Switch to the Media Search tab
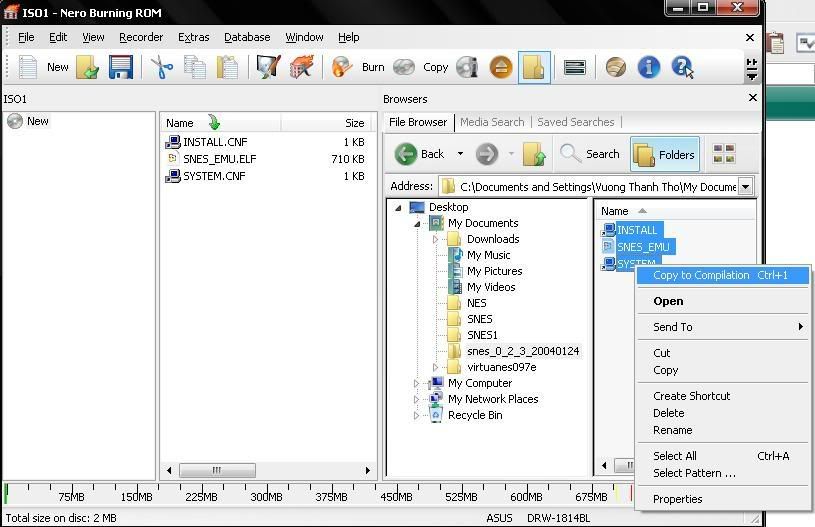Image resolution: width=815 pixels, height=527 pixels. (x=492, y=122)
